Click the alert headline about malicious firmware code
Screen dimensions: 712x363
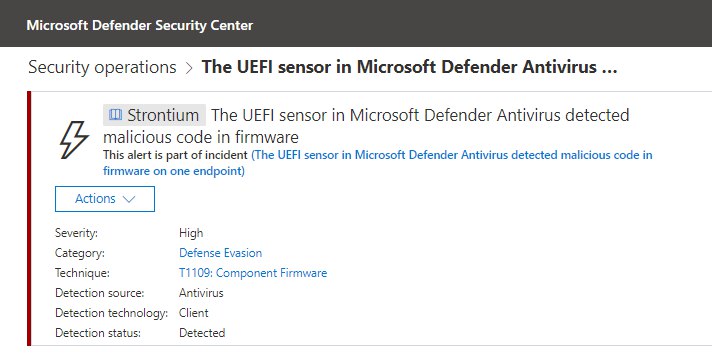point(366,126)
